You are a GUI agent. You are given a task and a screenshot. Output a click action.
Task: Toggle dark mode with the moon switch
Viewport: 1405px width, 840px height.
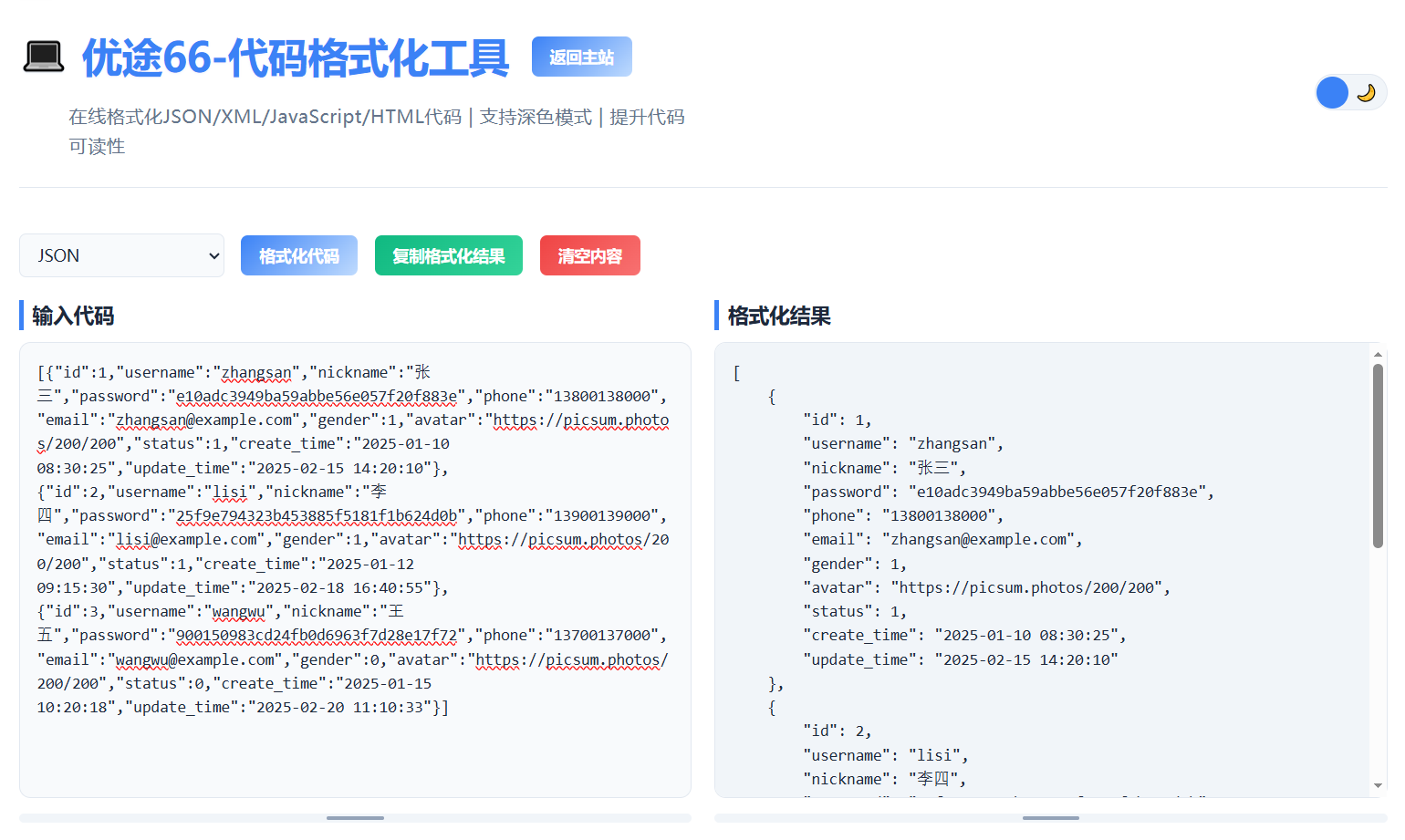coord(1350,92)
